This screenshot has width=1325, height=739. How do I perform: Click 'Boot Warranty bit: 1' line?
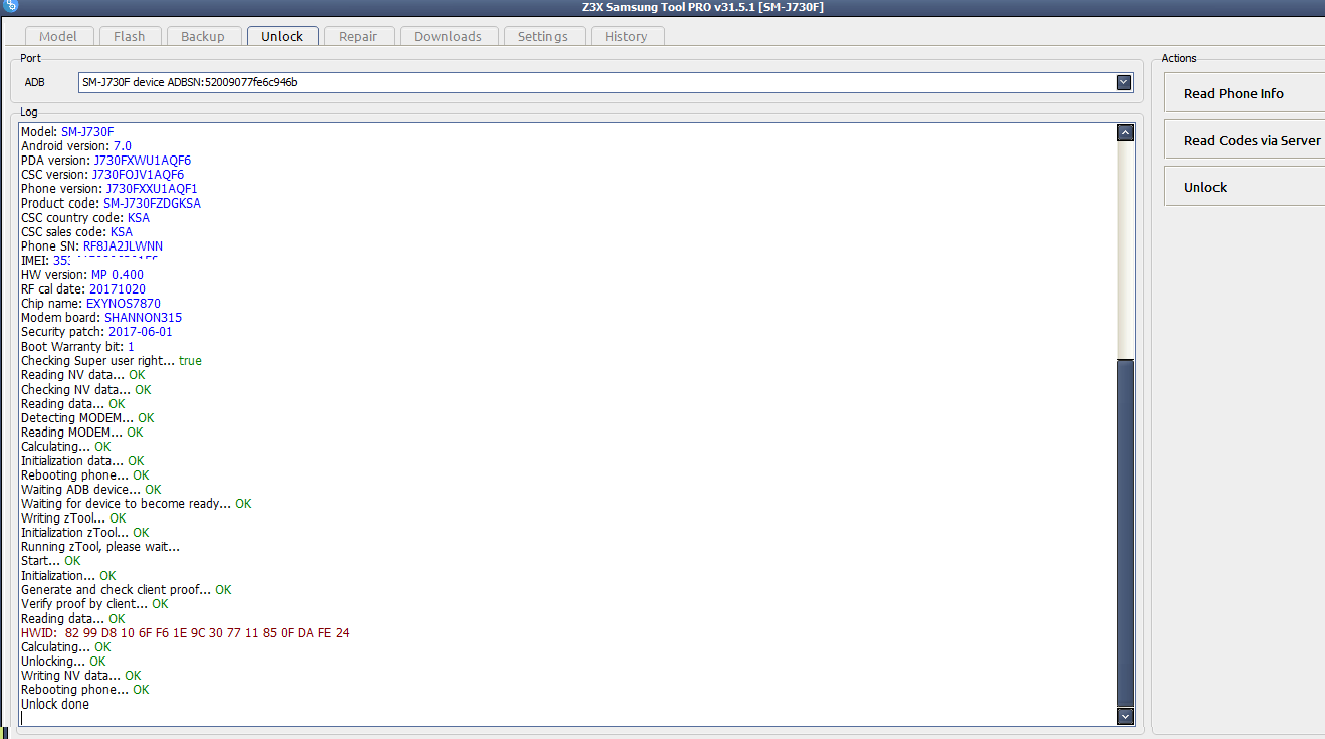coord(78,346)
